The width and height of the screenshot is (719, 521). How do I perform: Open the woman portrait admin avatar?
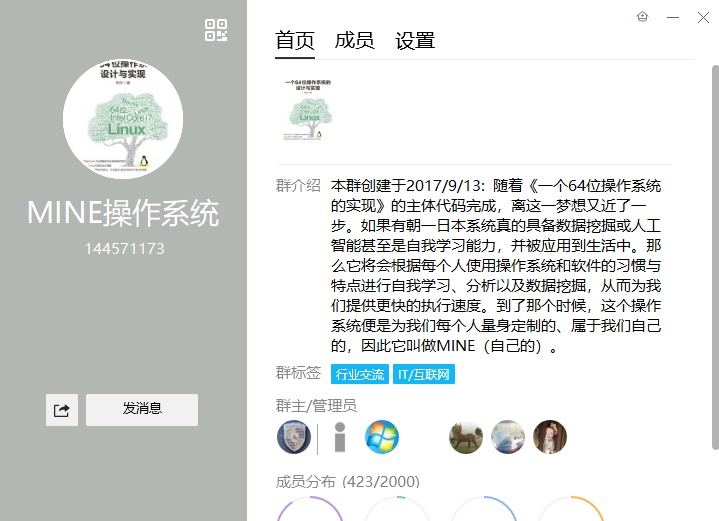click(x=550, y=437)
